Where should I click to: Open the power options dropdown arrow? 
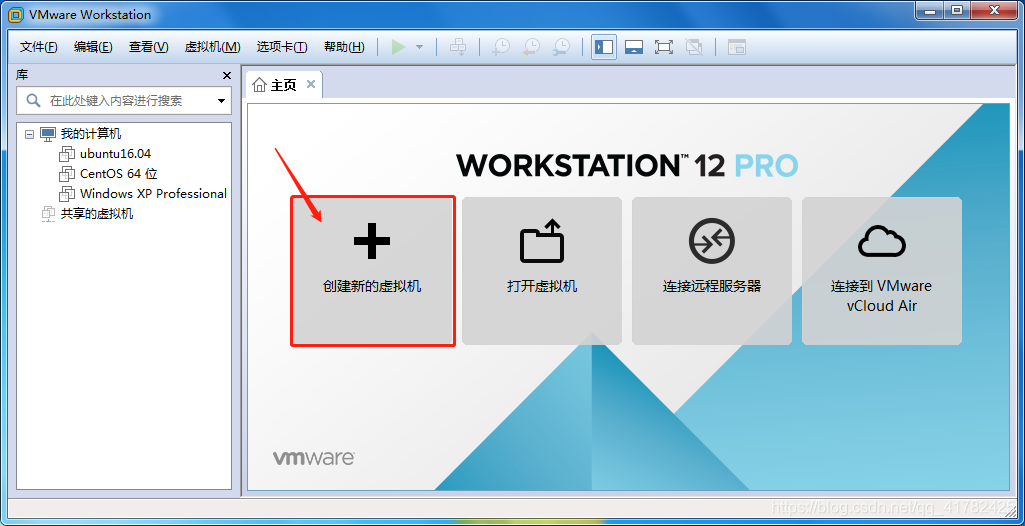tap(420, 47)
